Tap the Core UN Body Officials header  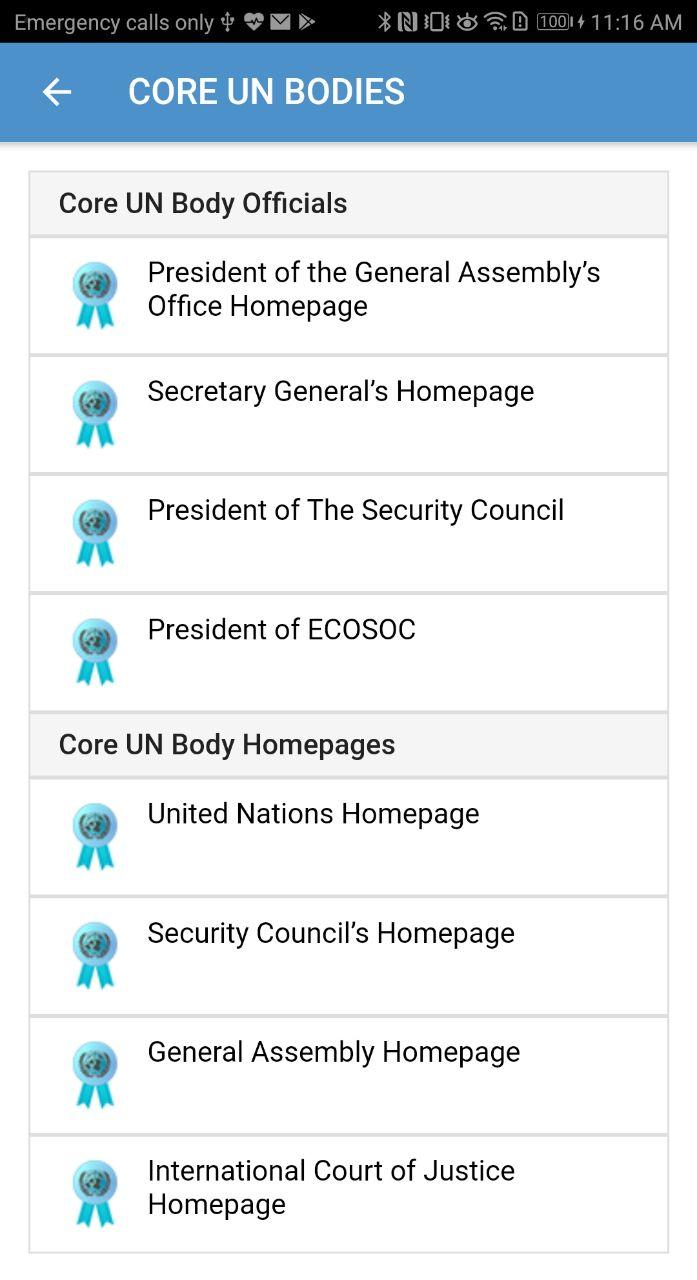coord(348,203)
